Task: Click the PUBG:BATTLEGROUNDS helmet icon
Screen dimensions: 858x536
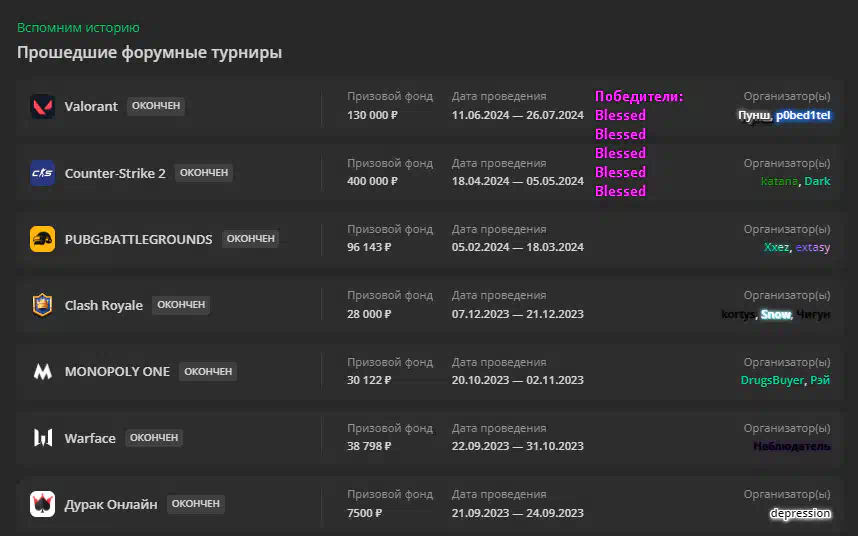Action: 42,239
